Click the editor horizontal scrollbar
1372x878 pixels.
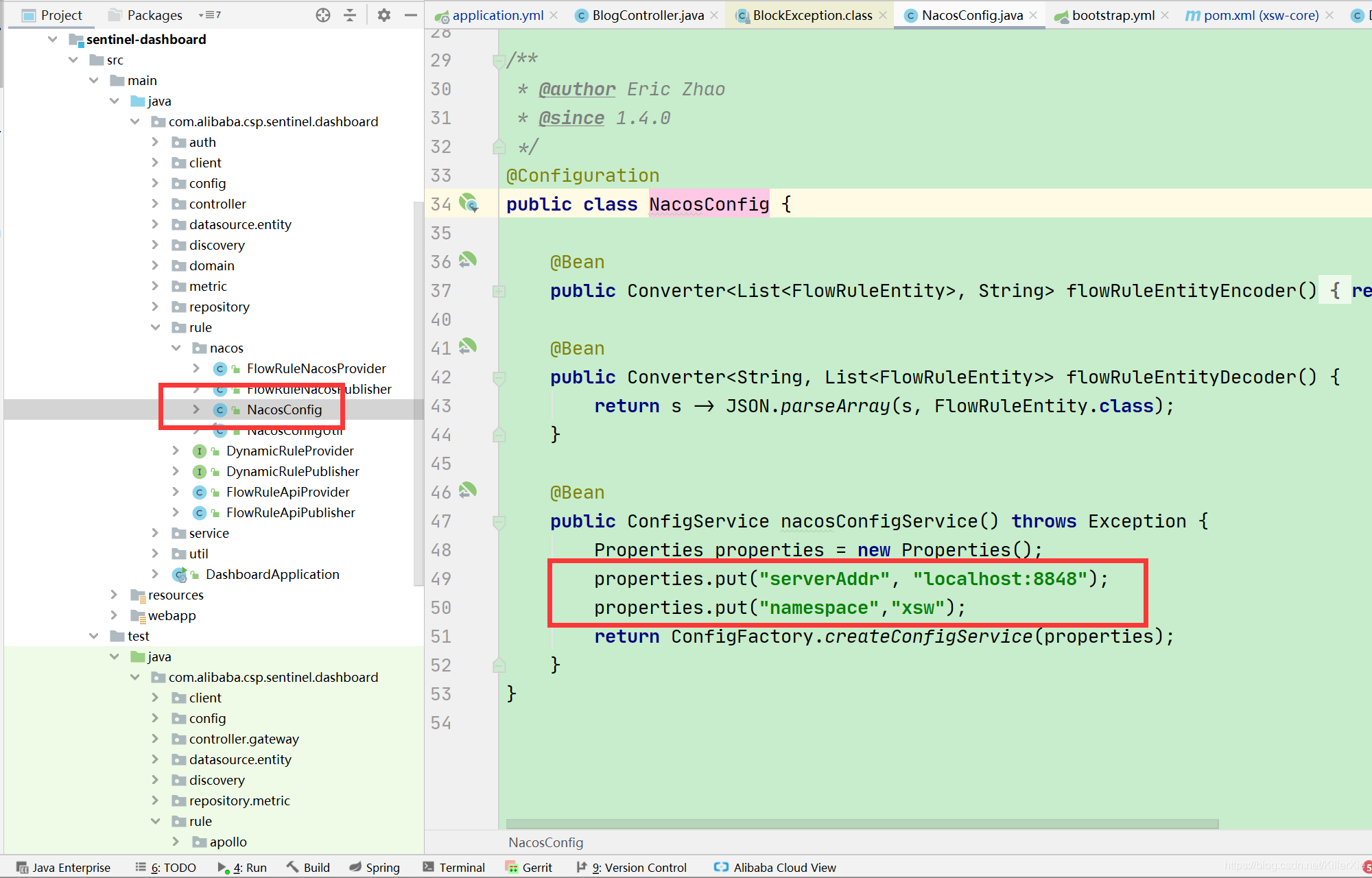tap(862, 824)
